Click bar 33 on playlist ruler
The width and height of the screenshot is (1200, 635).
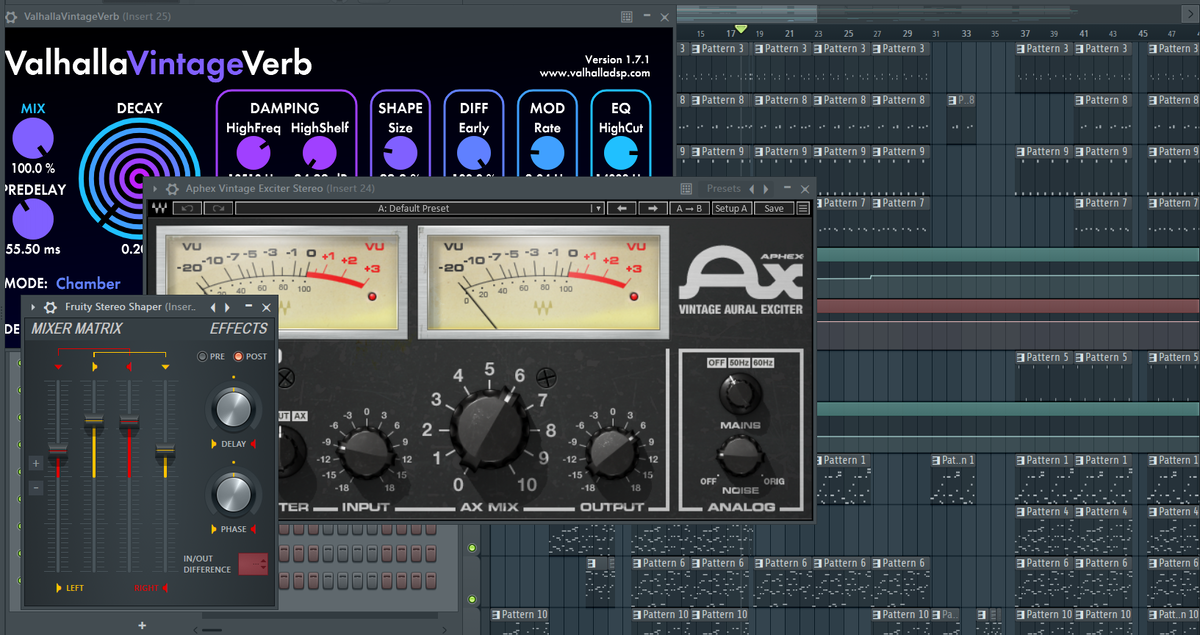(x=966, y=34)
